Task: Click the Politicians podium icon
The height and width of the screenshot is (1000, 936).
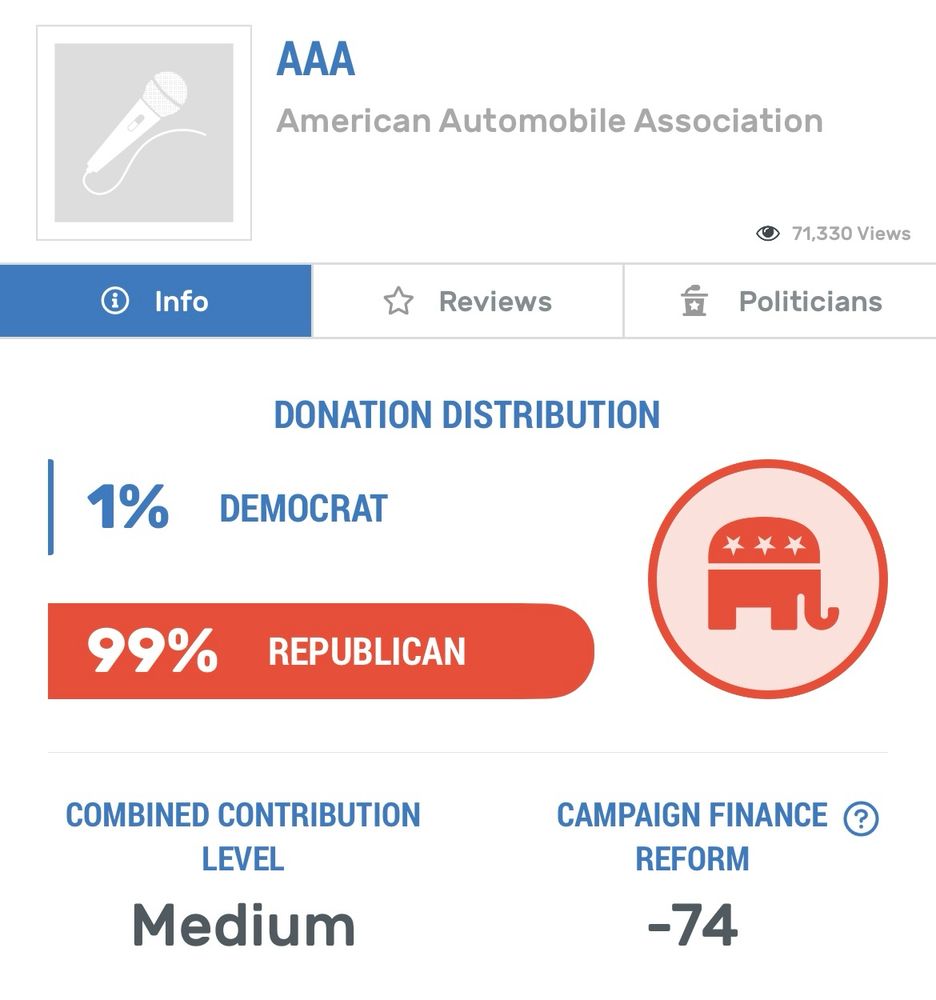Action: coord(694,302)
